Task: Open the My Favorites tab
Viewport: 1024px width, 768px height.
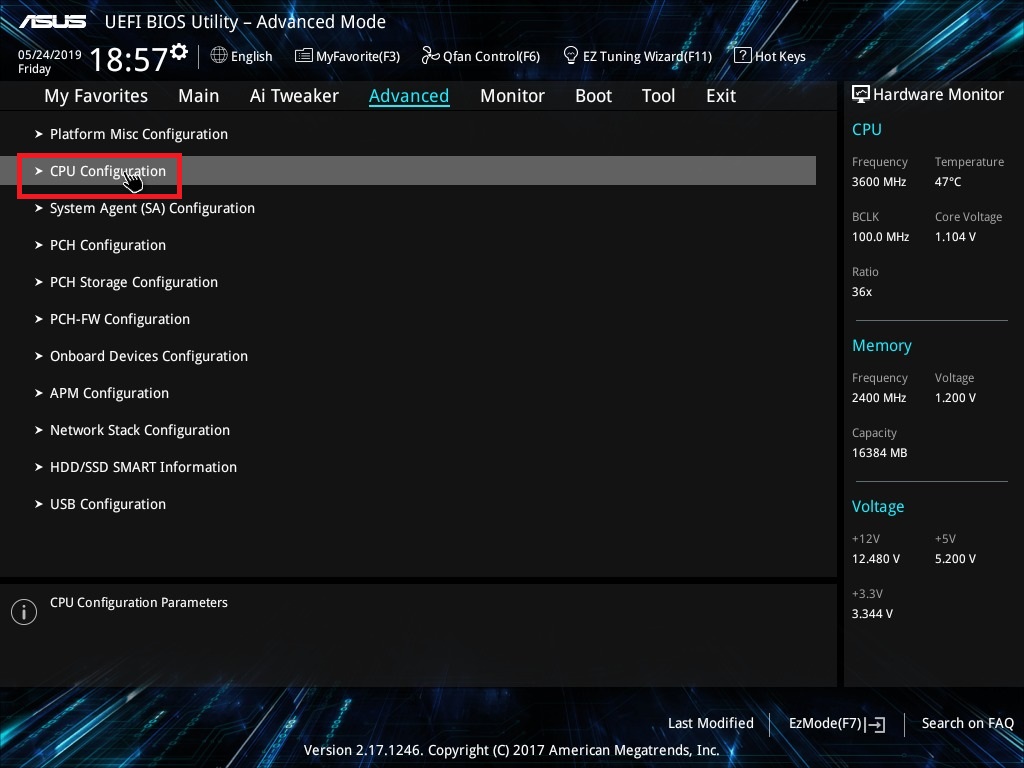Action: [x=96, y=96]
